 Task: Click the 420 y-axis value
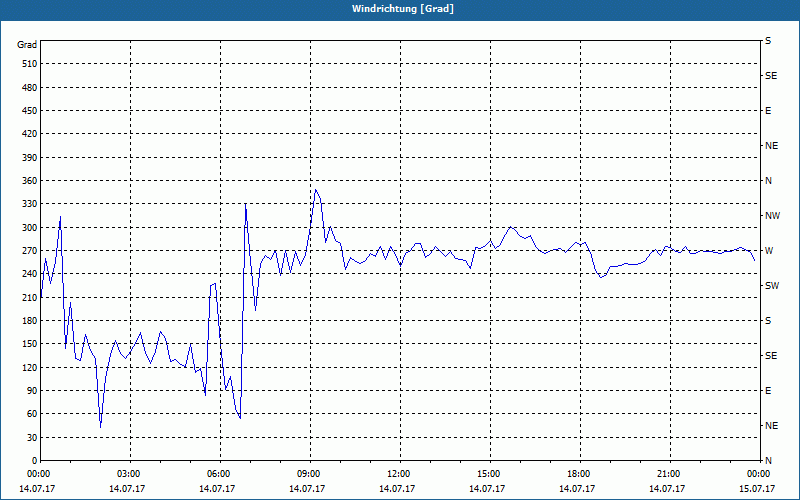point(30,134)
